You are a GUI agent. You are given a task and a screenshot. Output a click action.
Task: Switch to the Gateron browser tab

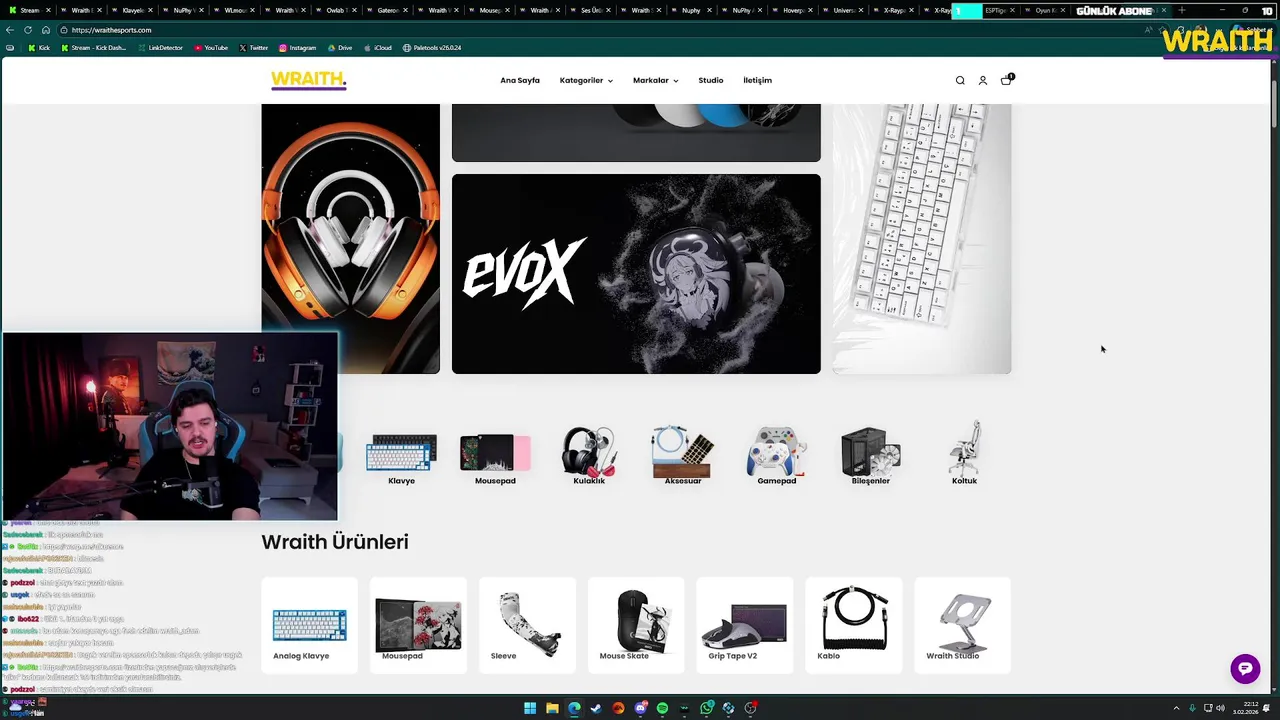tap(387, 10)
